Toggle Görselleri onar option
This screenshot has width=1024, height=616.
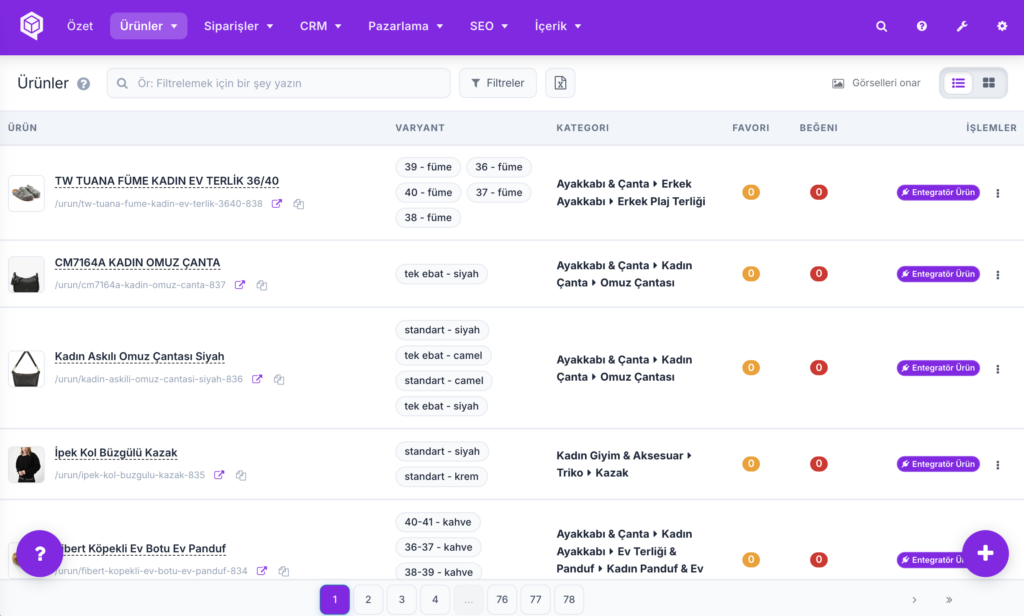pyautogui.click(x=876, y=83)
